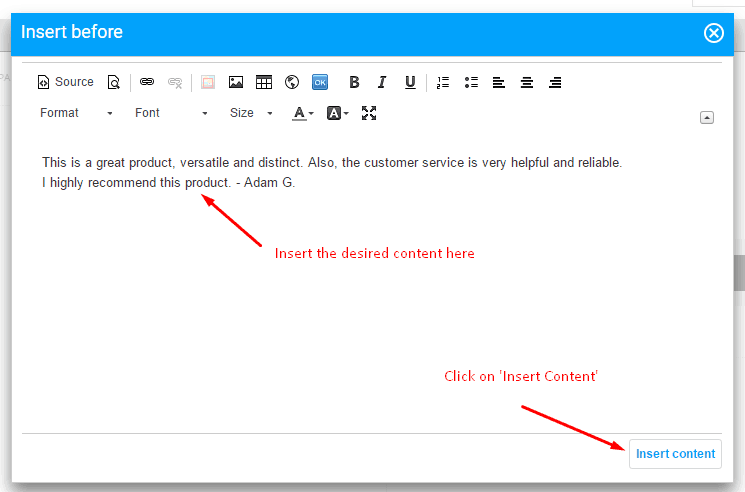Insert a numbered list
This screenshot has height=492, width=745.
click(x=443, y=82)
